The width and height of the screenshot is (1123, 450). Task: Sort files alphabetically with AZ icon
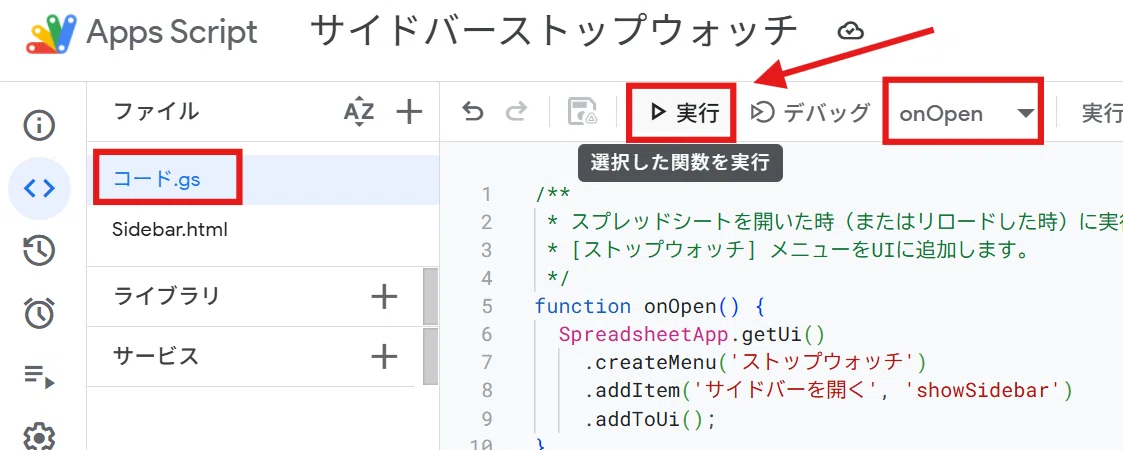[359, 112]
